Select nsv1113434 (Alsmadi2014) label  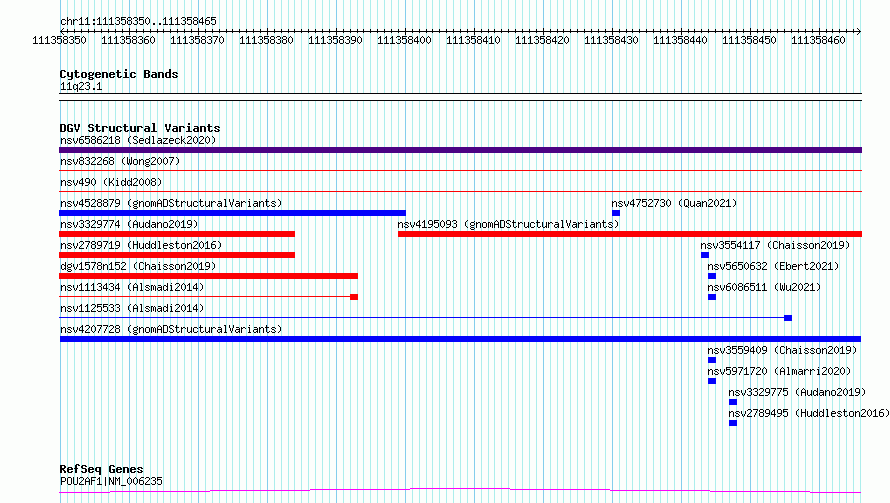132,287
